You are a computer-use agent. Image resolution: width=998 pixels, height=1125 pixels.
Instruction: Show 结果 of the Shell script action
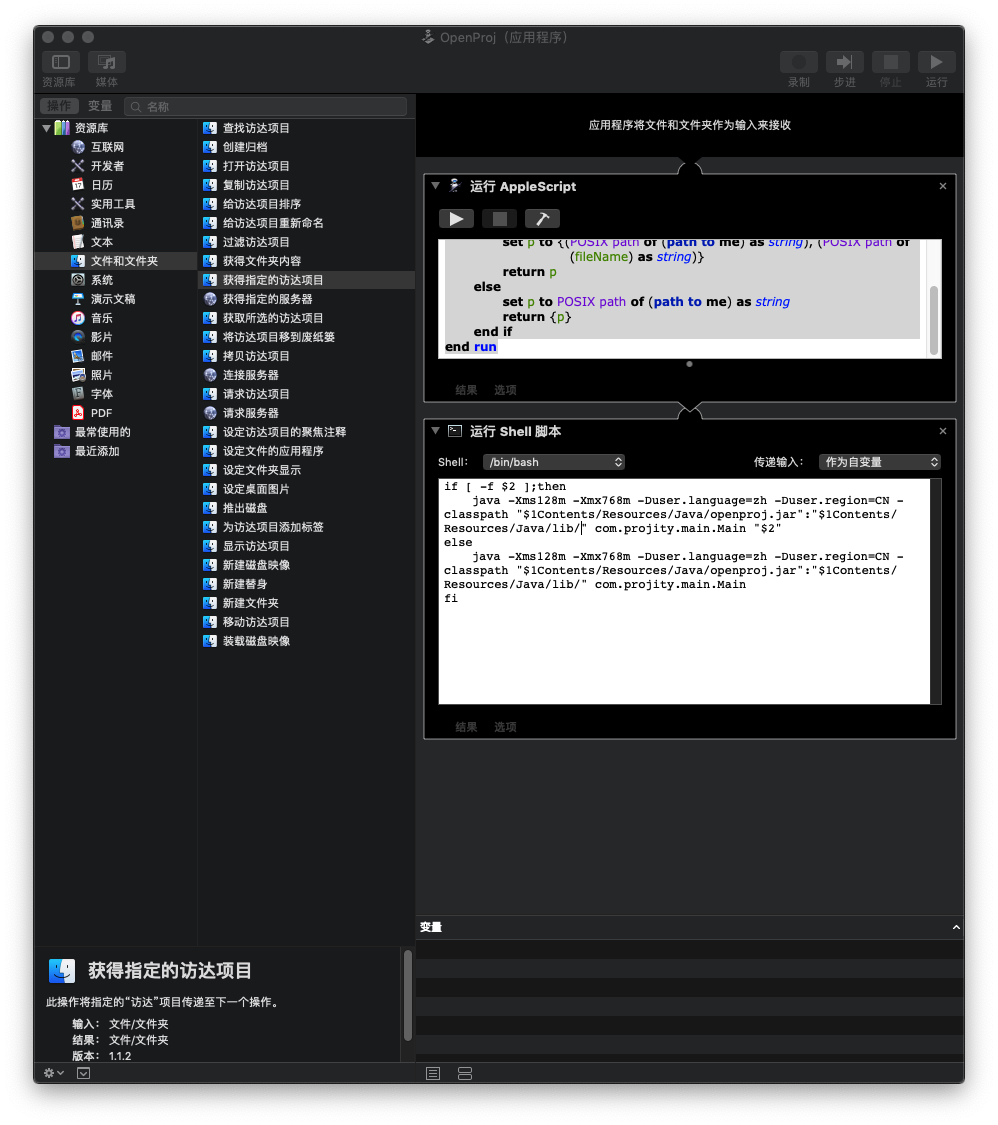click(466, 727)
